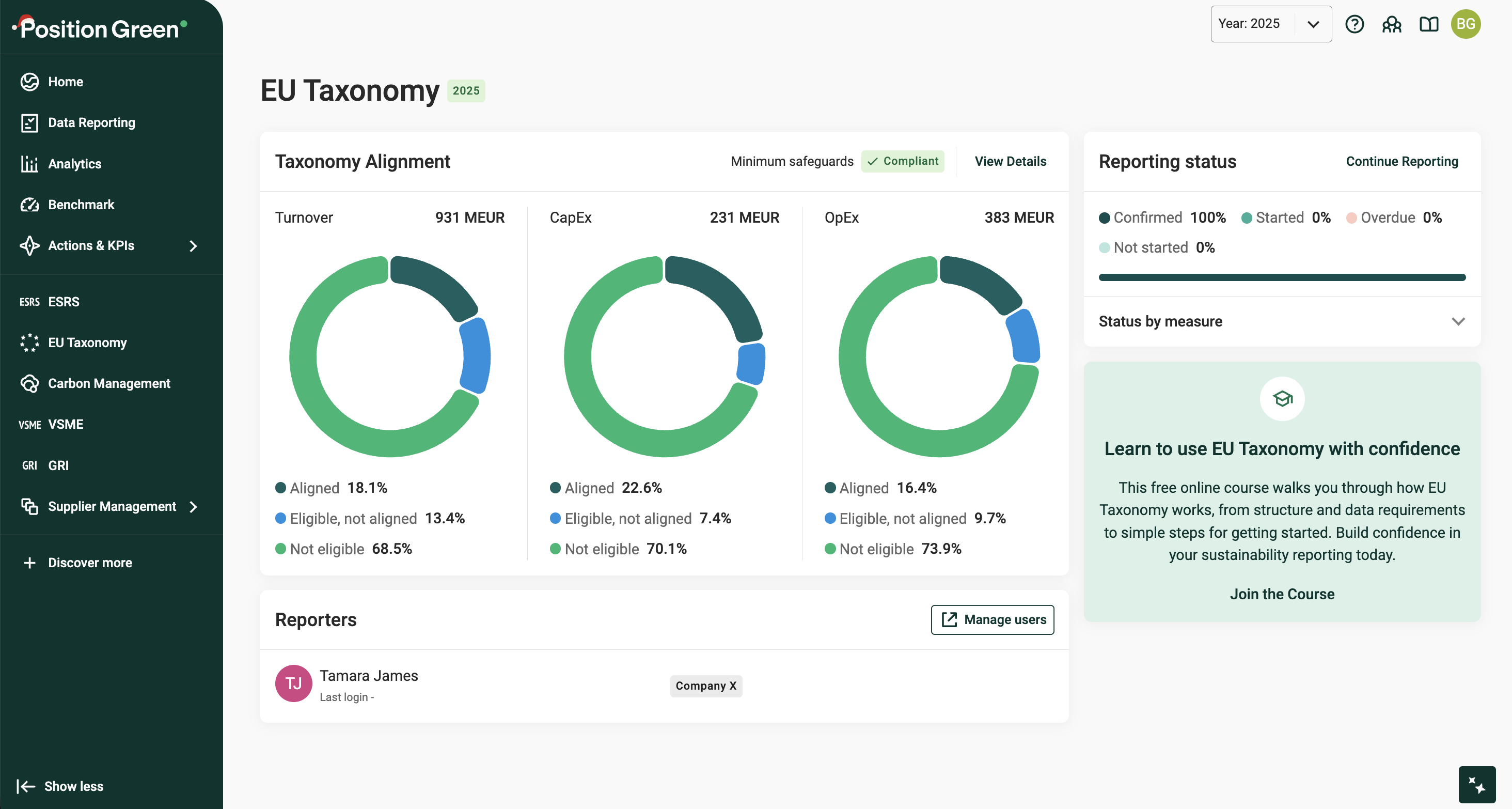Screen dimensions: 1512x809
Task: Expand the Supplier Management submenu
Action: tap(193, 506)
